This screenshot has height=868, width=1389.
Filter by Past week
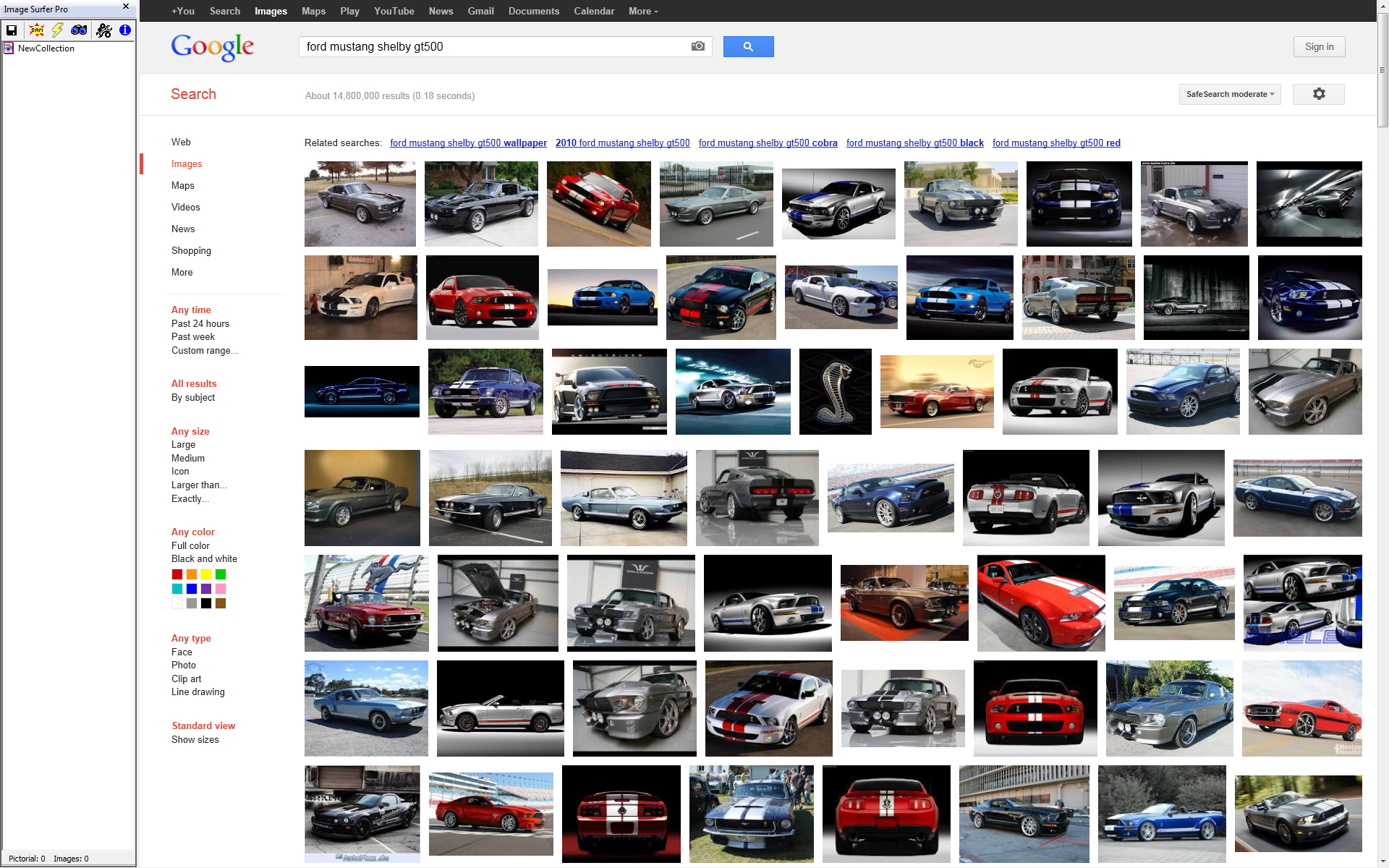(x=193, y=336)
